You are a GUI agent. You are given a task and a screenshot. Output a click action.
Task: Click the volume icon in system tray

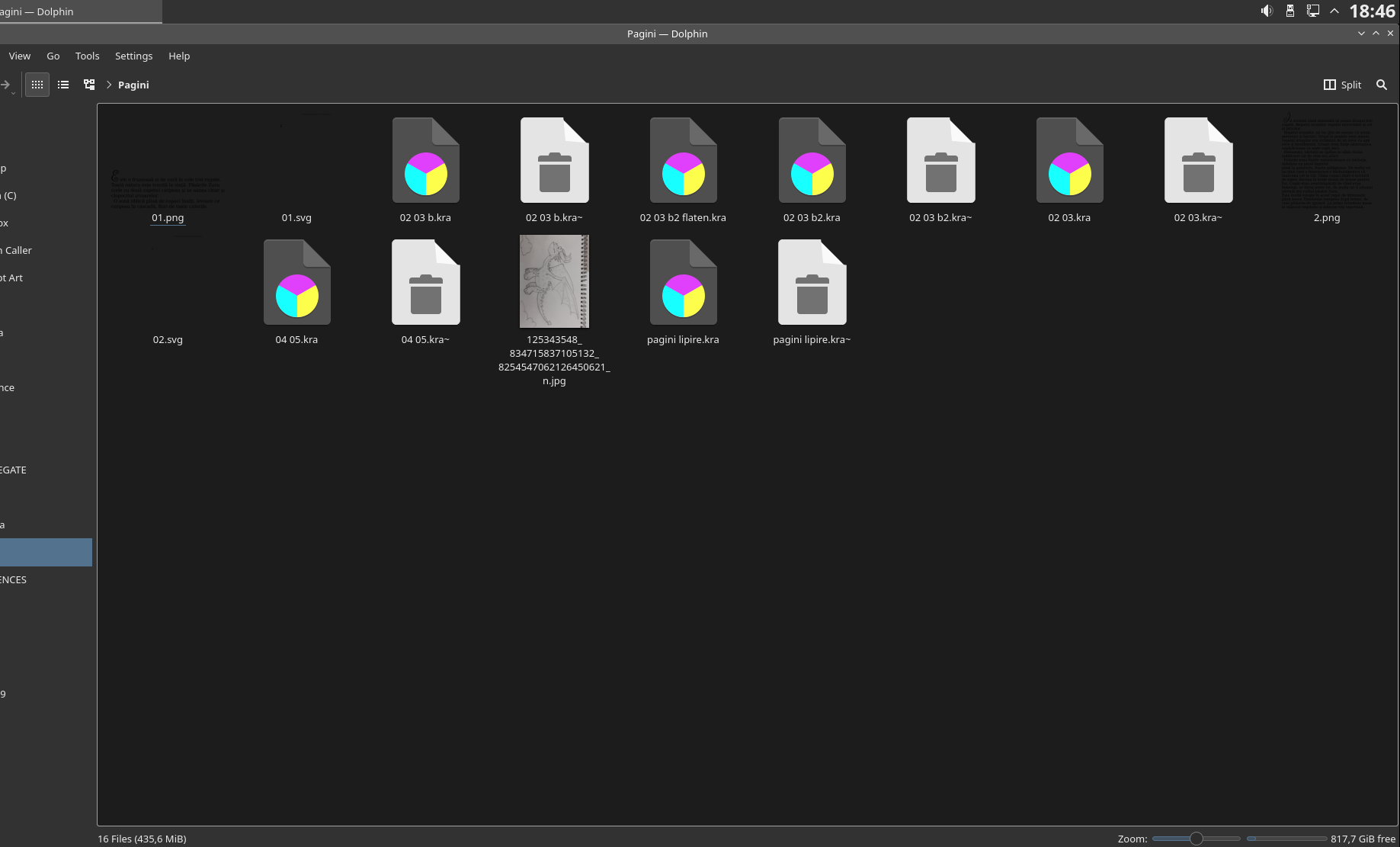point(1267,11)
